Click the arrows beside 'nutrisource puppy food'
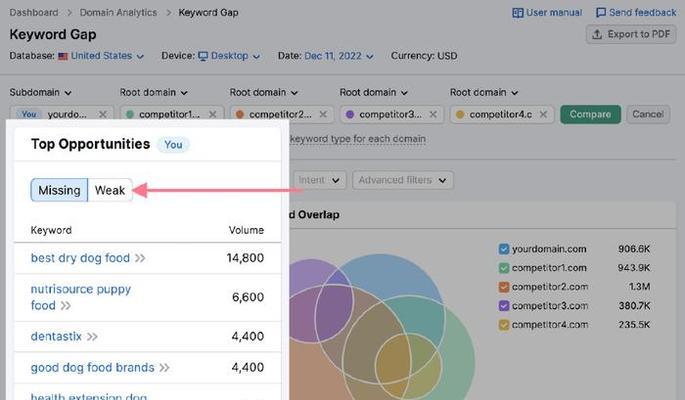The image size is (685, 400). (x=66, y=306)
